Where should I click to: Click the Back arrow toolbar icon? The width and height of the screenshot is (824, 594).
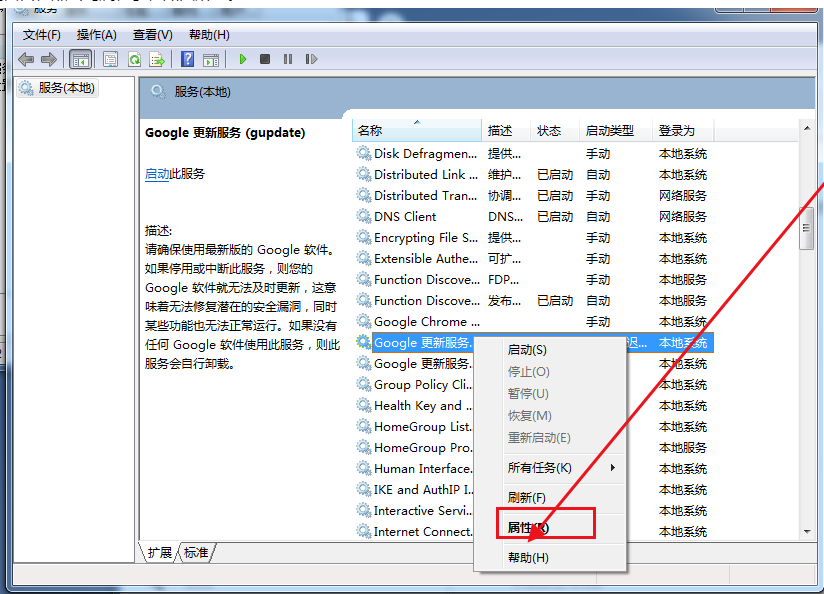coord(26,59)
